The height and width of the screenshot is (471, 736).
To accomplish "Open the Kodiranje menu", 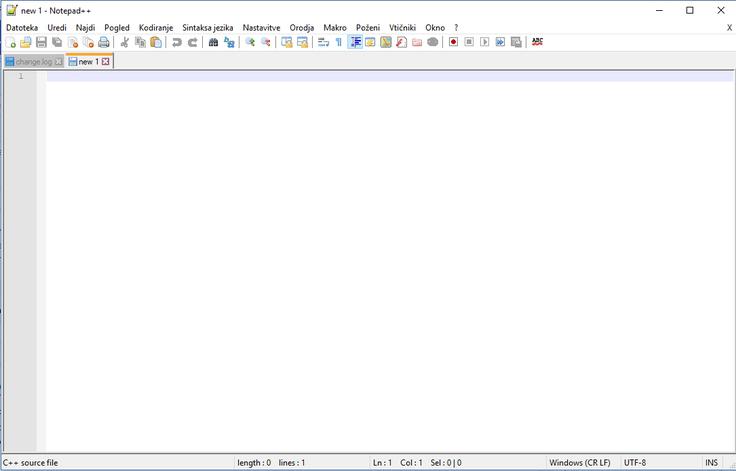I will [156, 28].
